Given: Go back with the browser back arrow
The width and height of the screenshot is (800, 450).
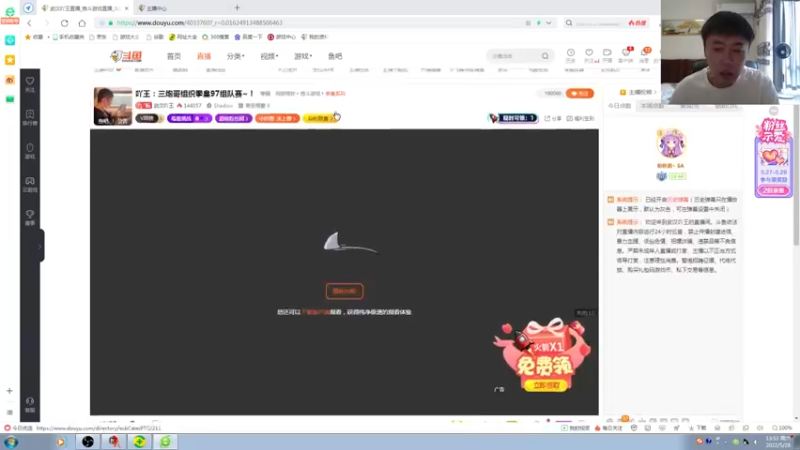Looking at the screenshot, I should pos(30,23).
